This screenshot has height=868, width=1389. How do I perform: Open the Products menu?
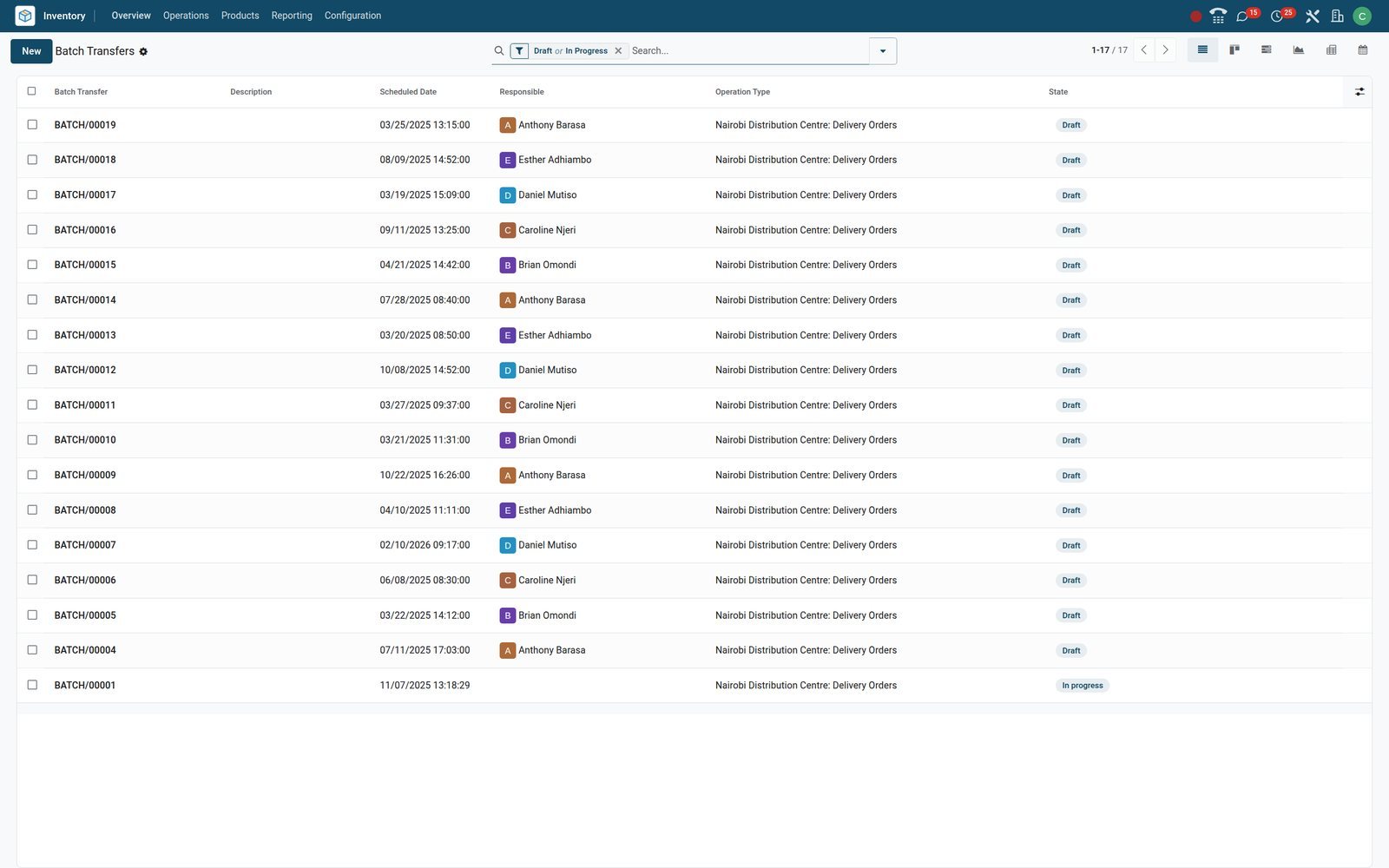coord(240,16)
